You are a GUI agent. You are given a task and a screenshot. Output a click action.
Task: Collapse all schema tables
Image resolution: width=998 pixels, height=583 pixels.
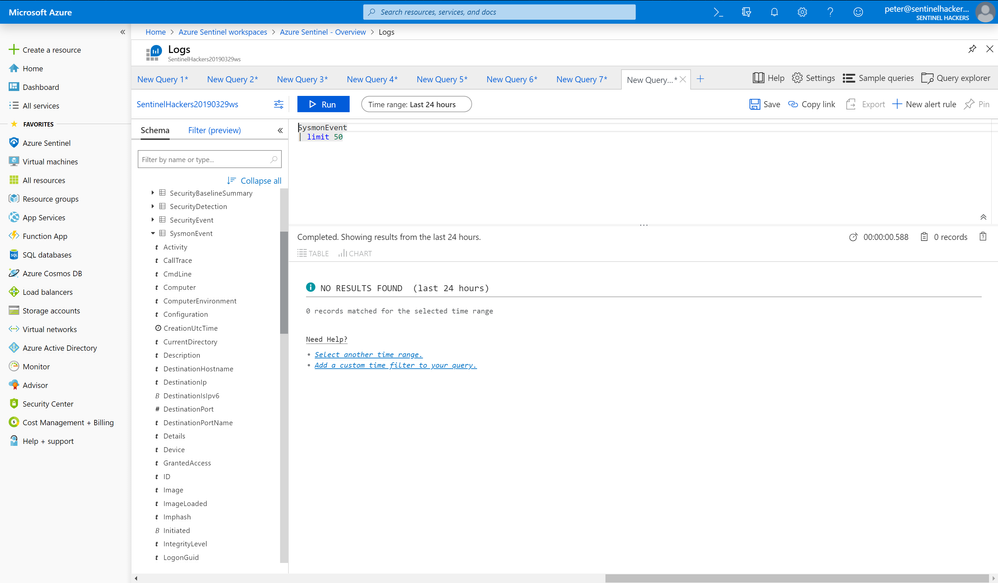tap(254, 181)
